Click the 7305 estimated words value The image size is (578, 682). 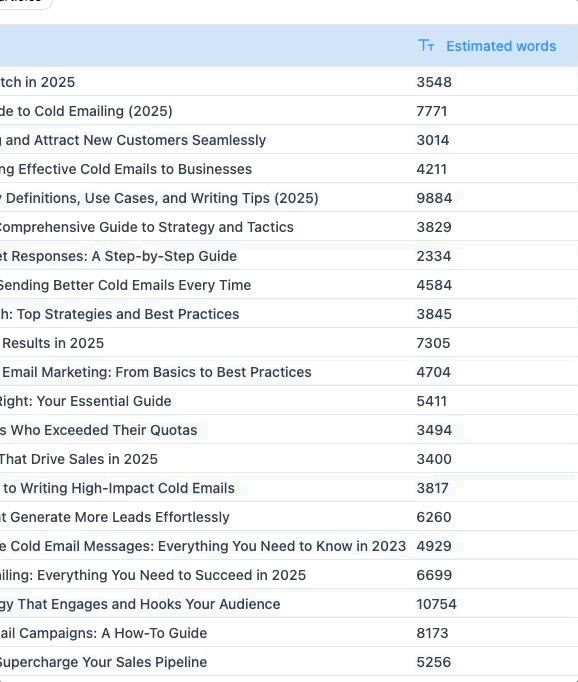tap(433, 343)
